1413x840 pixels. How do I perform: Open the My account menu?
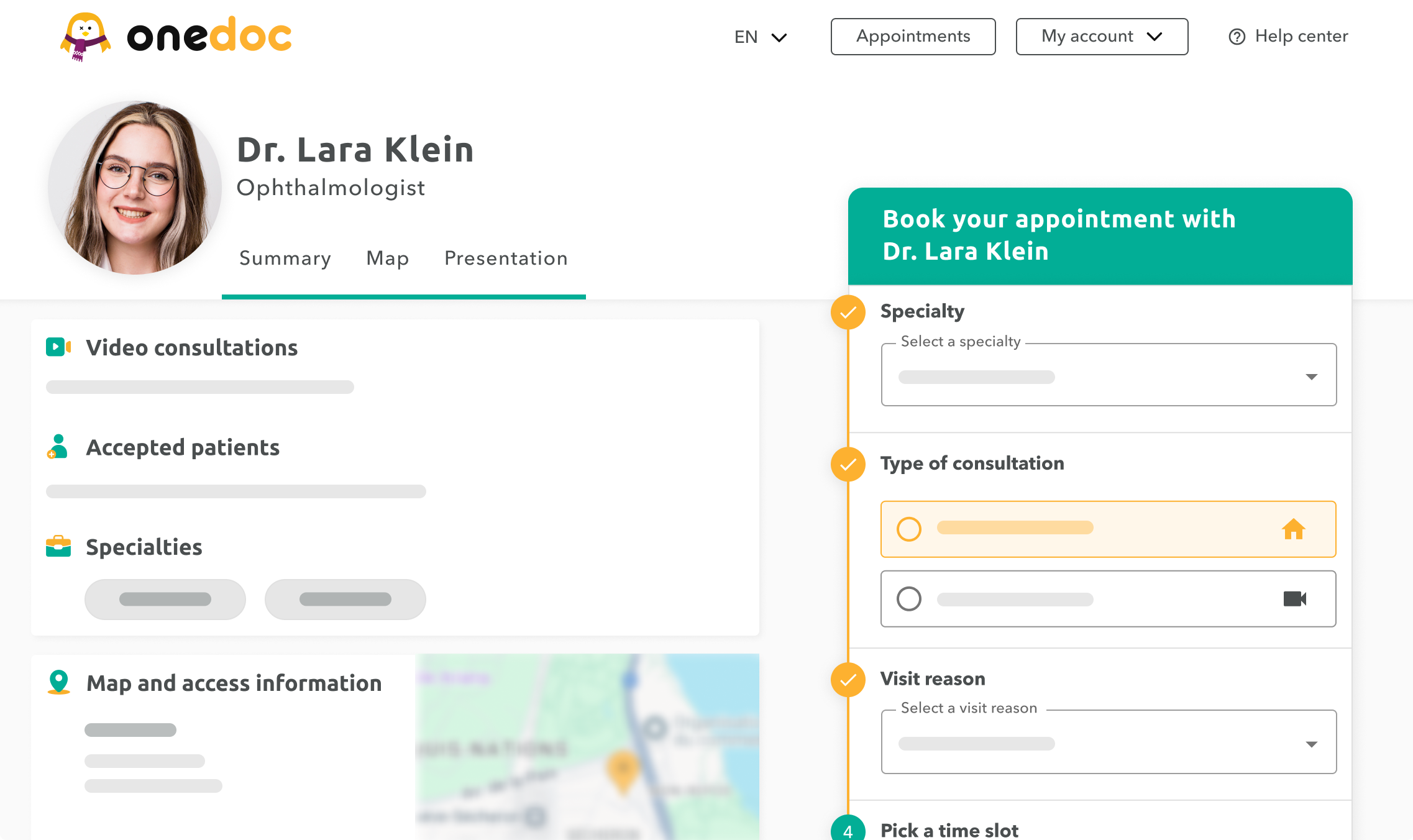click(1102, 37)
